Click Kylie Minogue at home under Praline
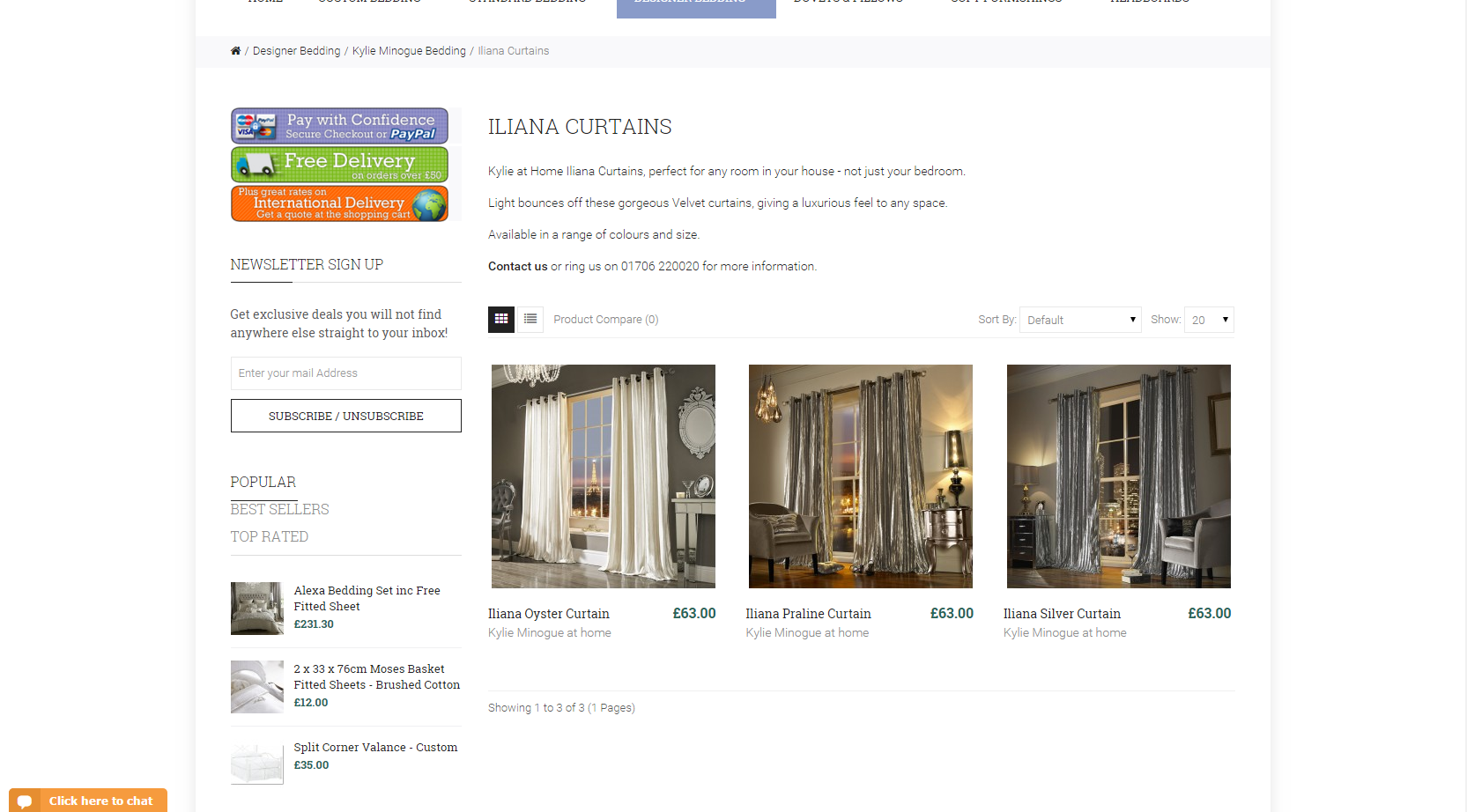Viewport: 1467px width, 812px height. (x=807, y=633)
